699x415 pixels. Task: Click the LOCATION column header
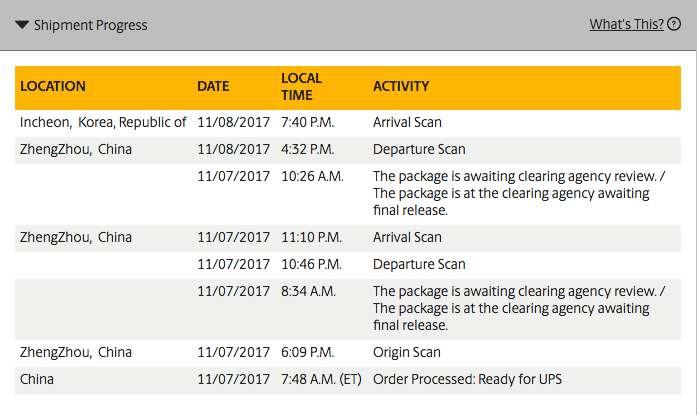[53, 87]
